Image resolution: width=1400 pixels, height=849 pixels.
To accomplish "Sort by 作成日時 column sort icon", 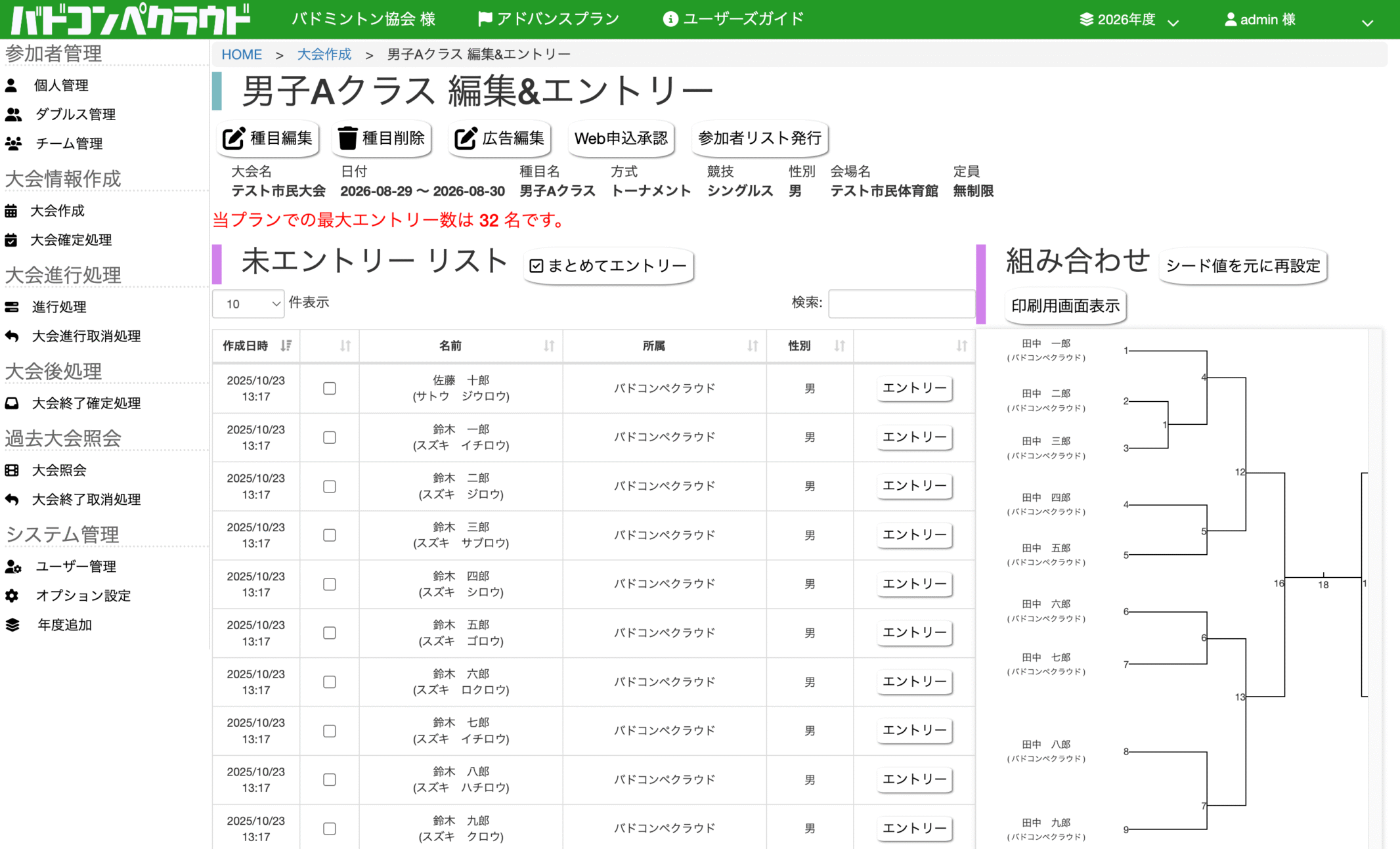I will [286, 345].
